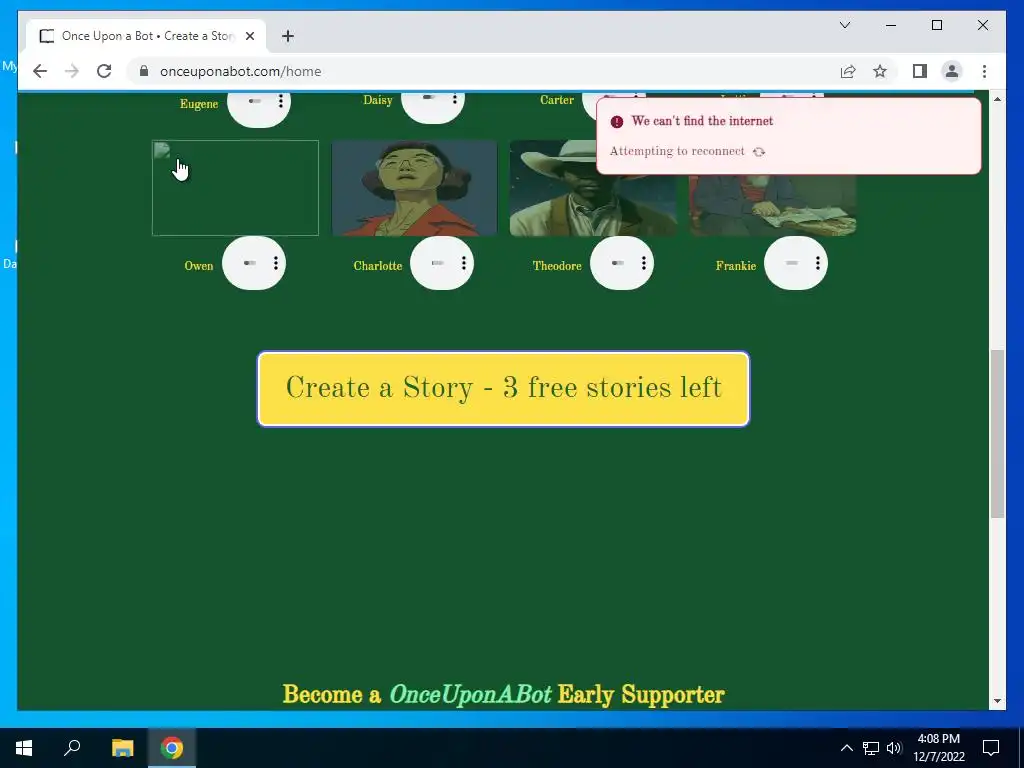Click the Frankie character name label

pos(735,266)
